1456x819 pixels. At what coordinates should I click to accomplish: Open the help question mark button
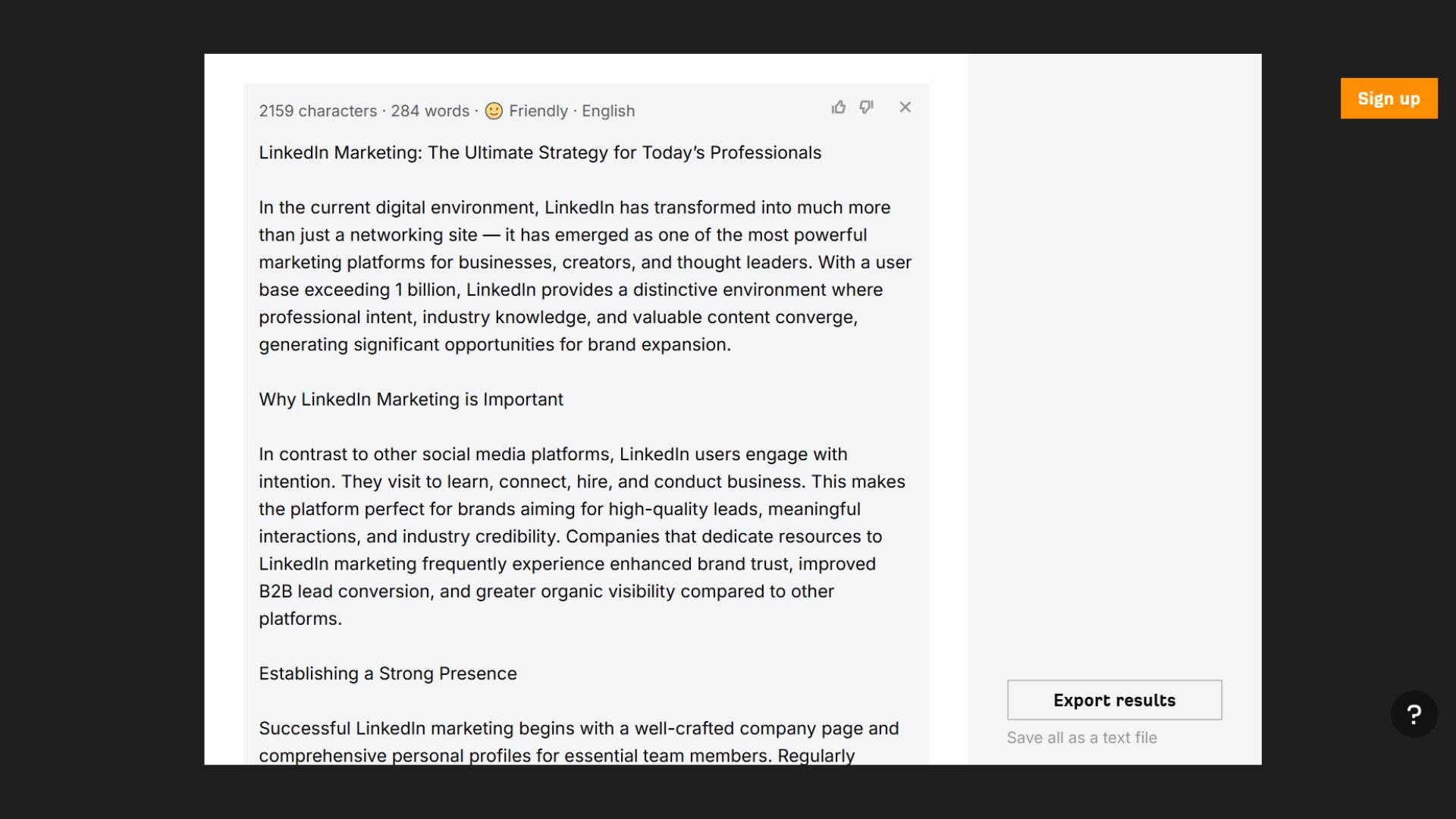coord(1414,714)
